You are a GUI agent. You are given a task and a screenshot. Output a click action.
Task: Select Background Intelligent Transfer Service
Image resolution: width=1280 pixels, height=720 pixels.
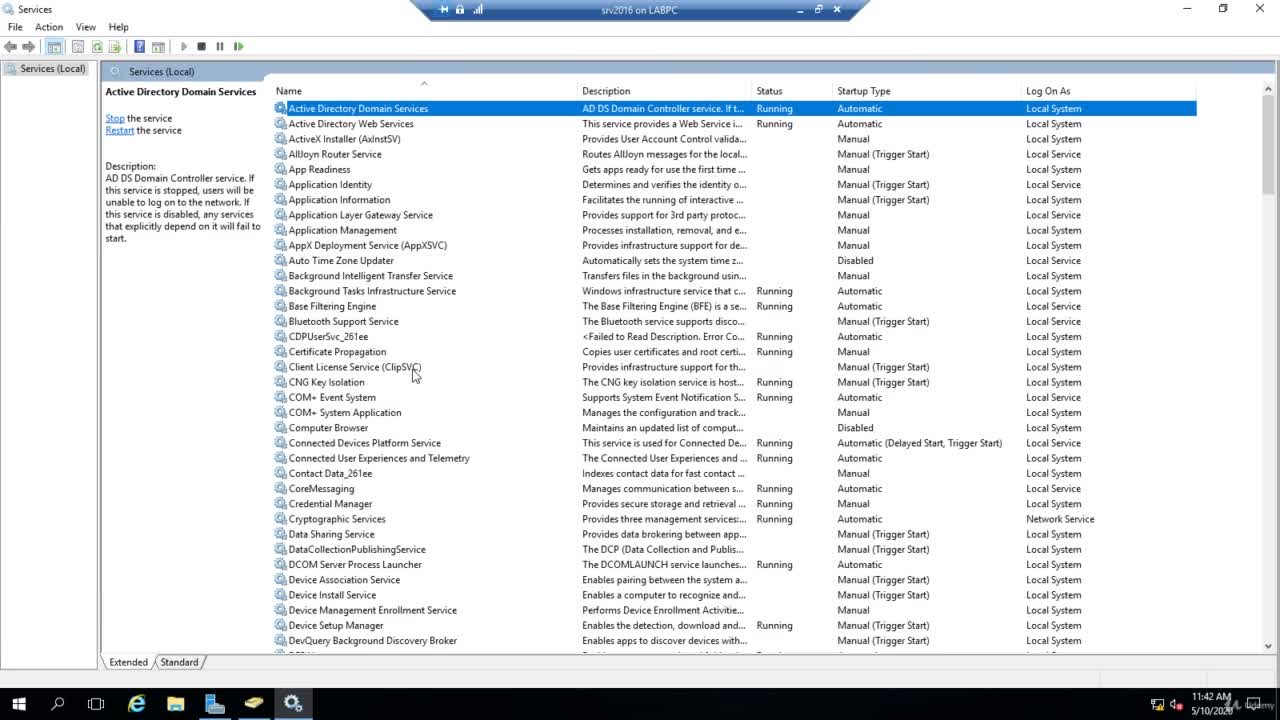(x=370, y=276)
